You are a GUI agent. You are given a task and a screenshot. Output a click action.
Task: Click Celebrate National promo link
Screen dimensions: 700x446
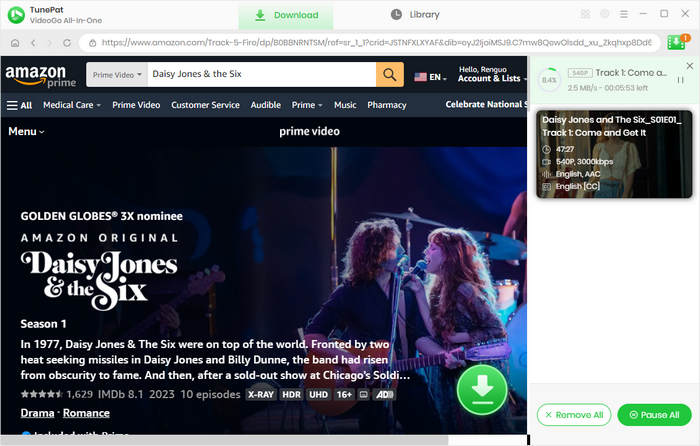pos(486,104)
